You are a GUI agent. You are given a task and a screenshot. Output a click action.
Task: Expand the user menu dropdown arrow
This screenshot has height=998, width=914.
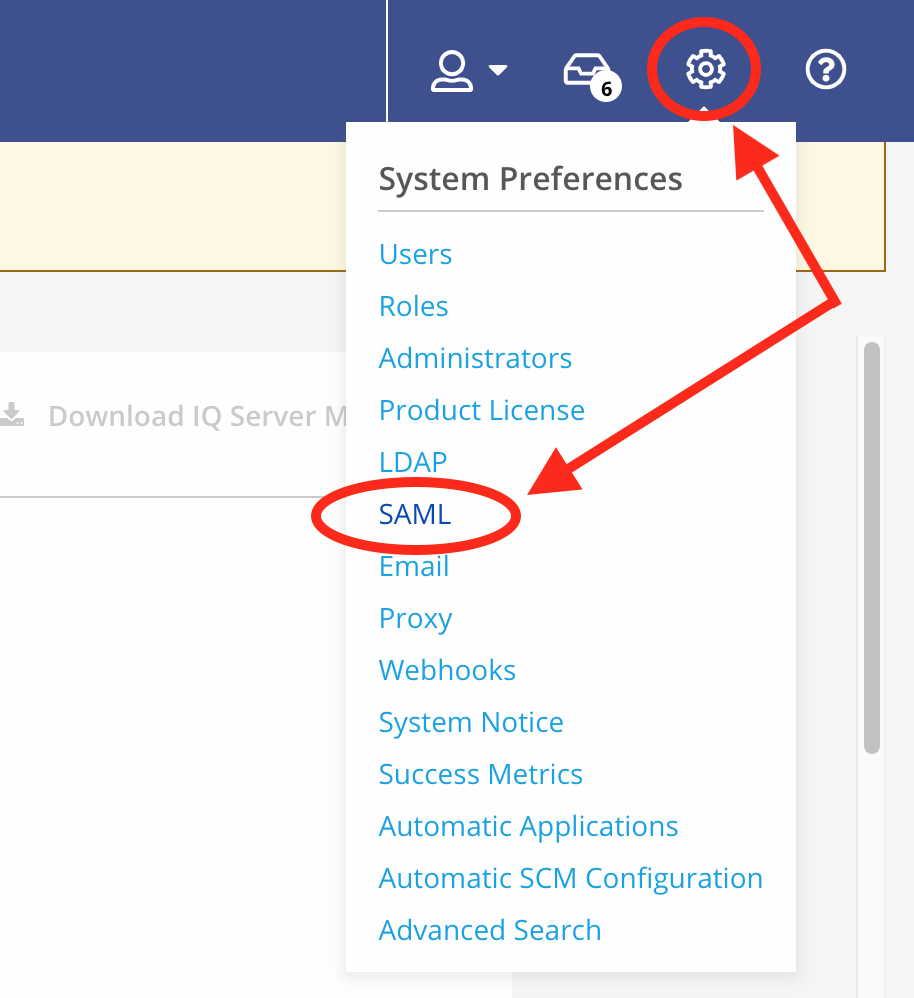[x=497, y=71]
